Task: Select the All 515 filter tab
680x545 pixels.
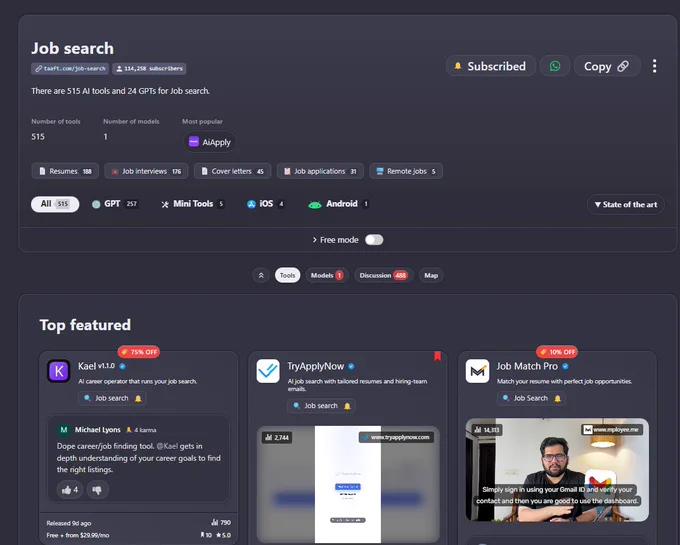Action: tap(55, 204)
